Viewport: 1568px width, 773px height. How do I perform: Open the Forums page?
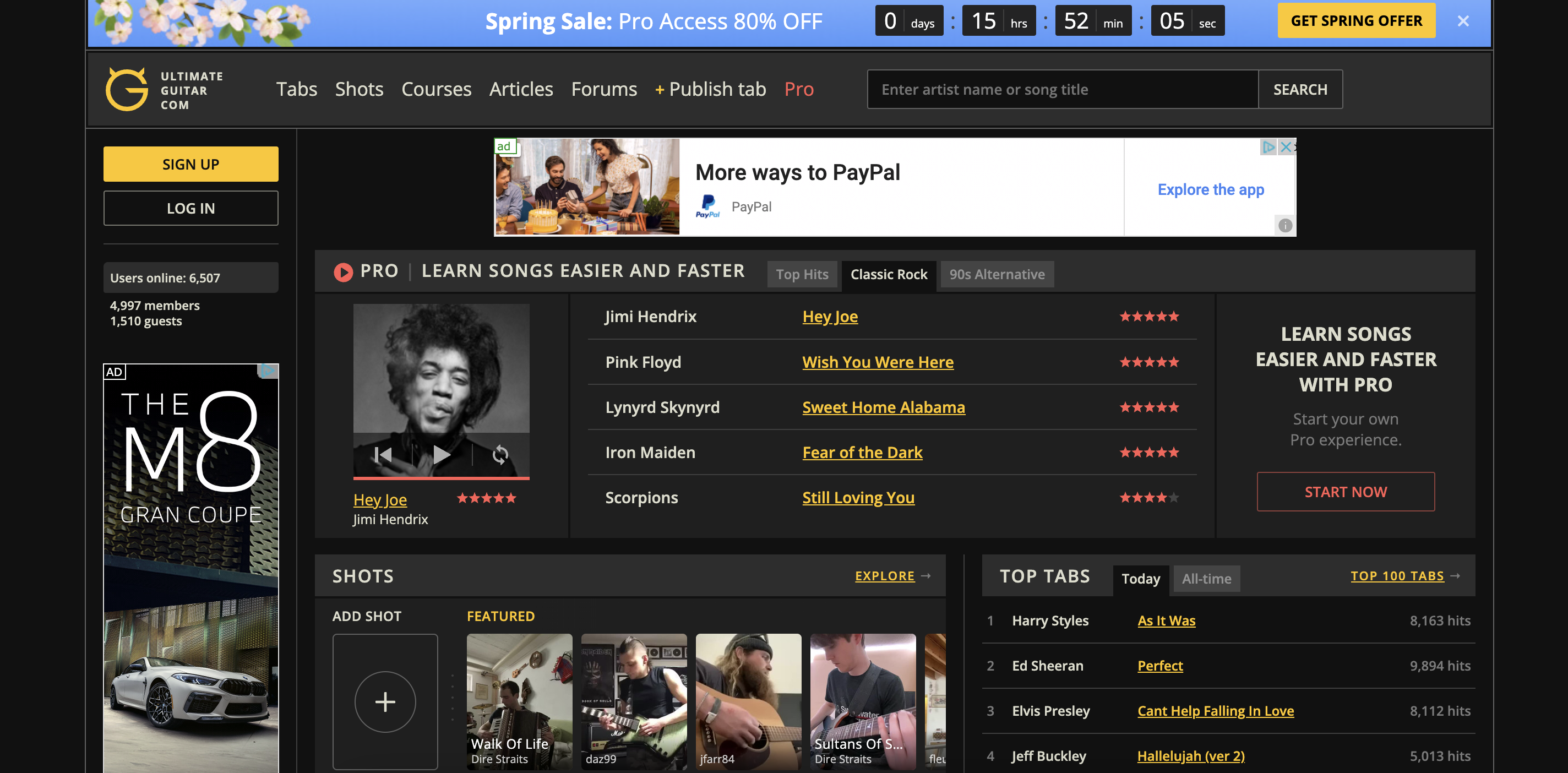pyautogui.click(x=604, y=90)
